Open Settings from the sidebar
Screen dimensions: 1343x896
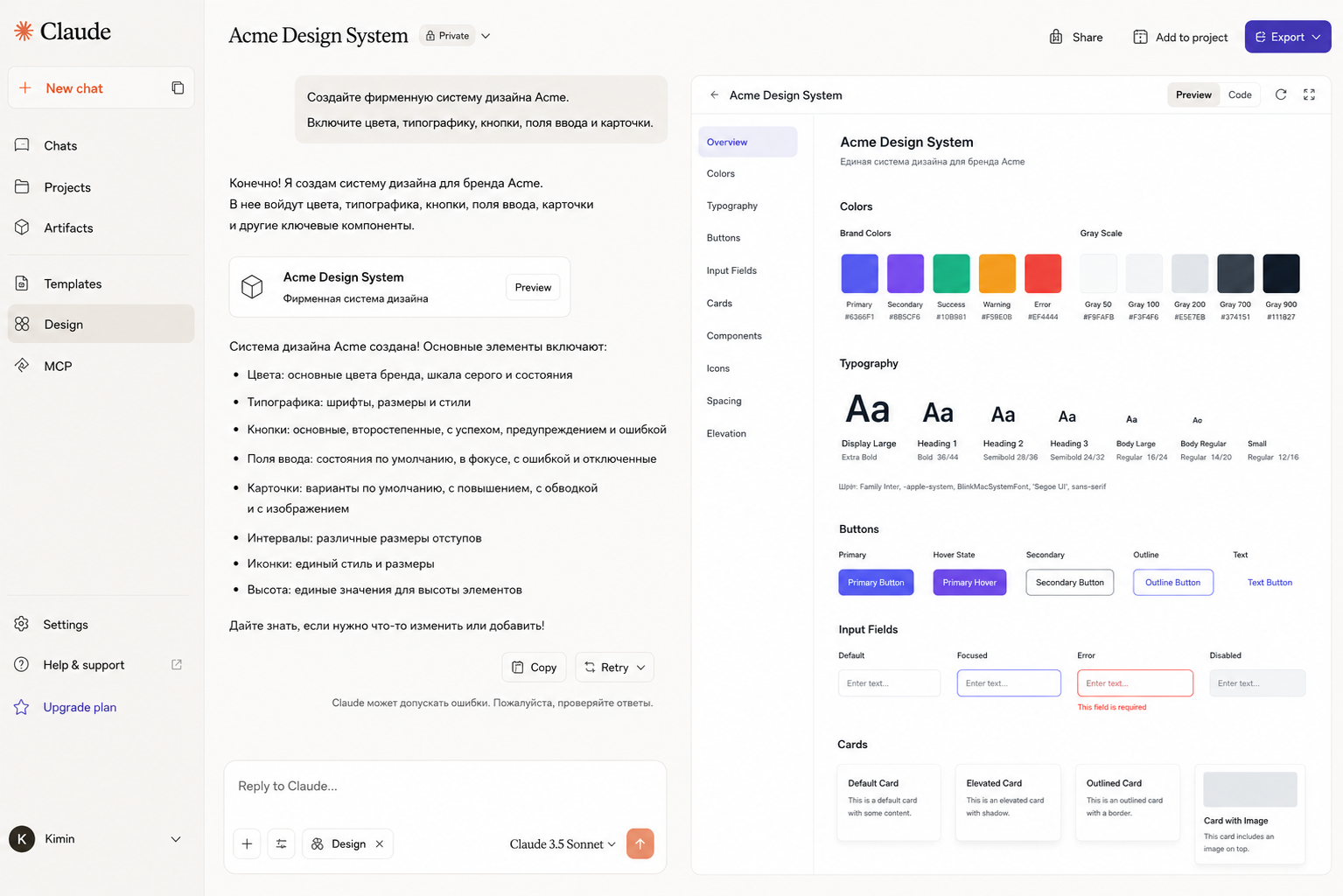[101, 624]
